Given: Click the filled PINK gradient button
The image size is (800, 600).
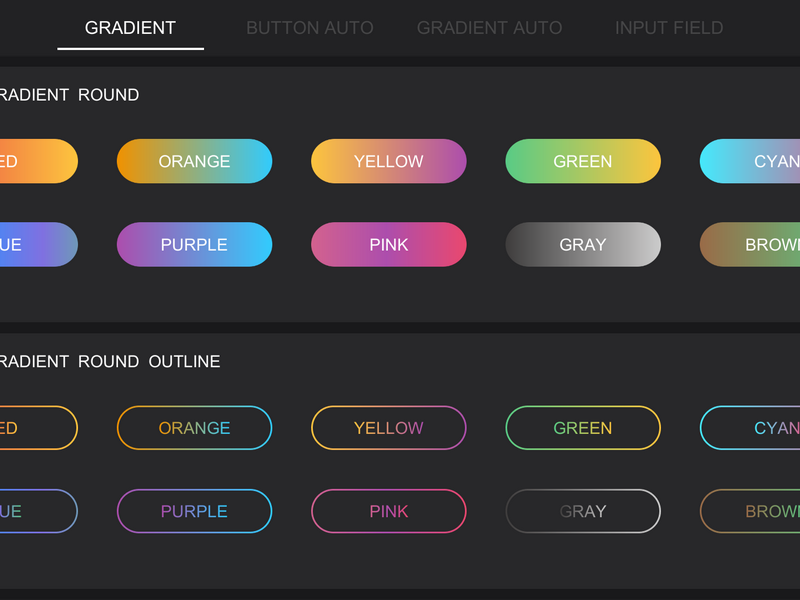Looking at the screenshot, I should pyautogui.click(x=389, y=244).
